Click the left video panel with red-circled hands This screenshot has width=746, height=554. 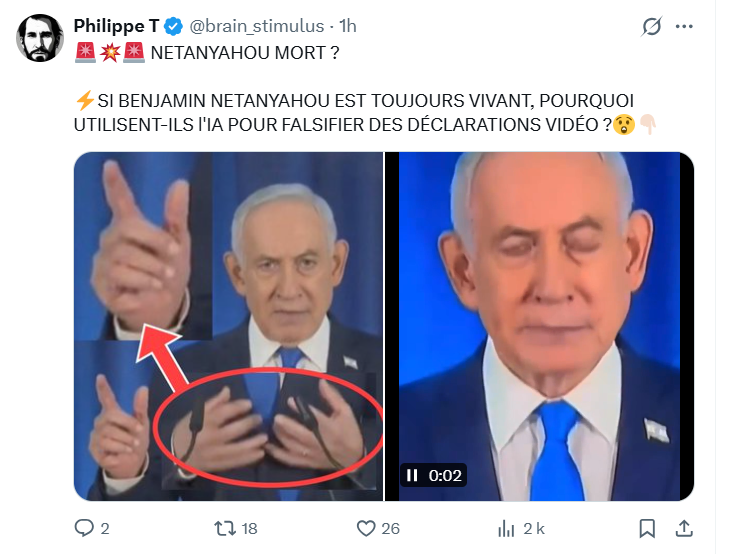[228, 326]
